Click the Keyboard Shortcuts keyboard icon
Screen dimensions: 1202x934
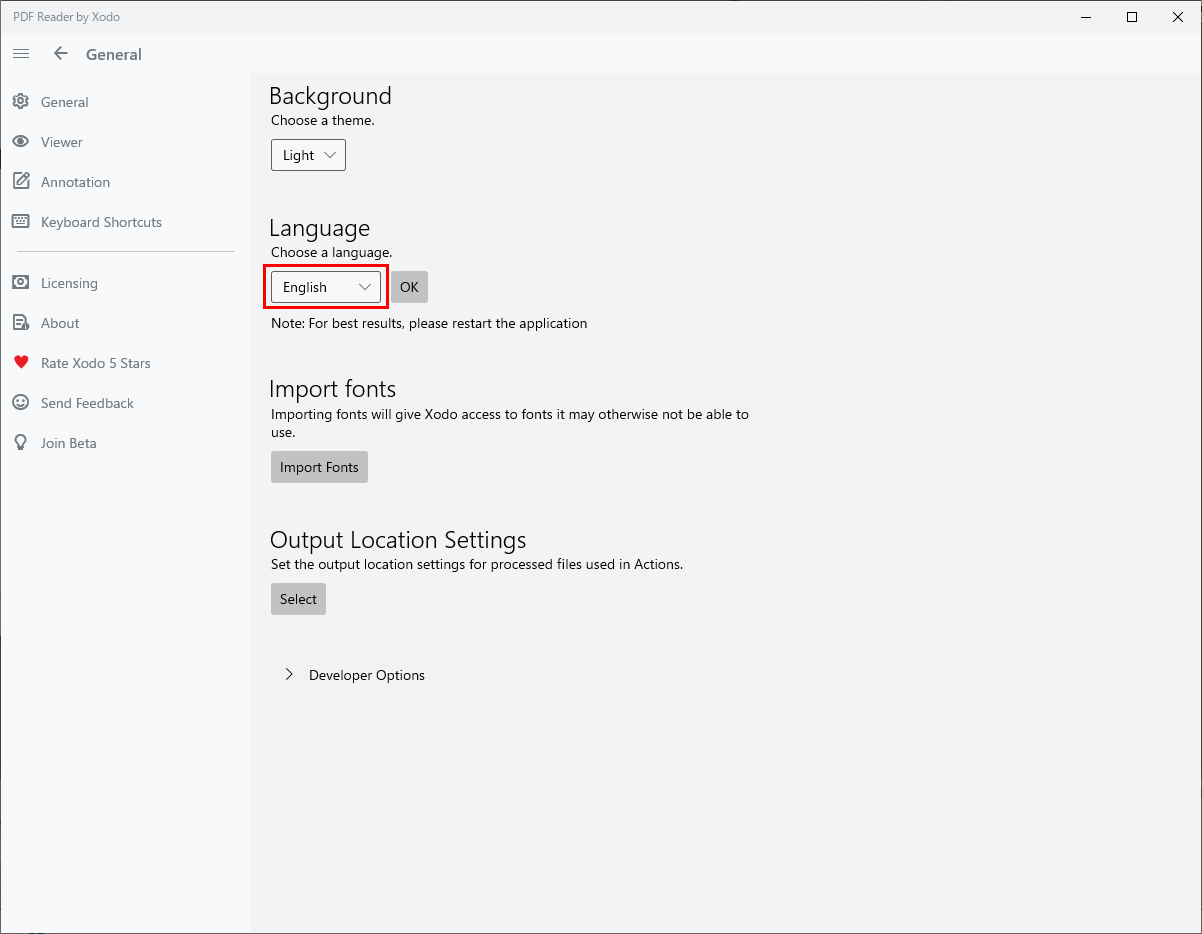[x=20, y=222]
